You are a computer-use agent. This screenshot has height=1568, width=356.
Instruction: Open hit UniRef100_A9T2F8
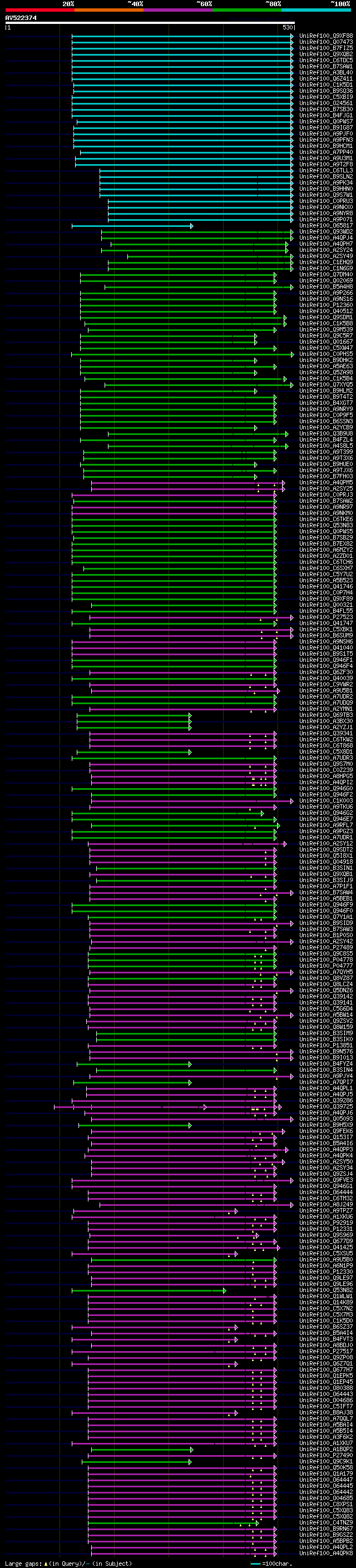point(326,164)
